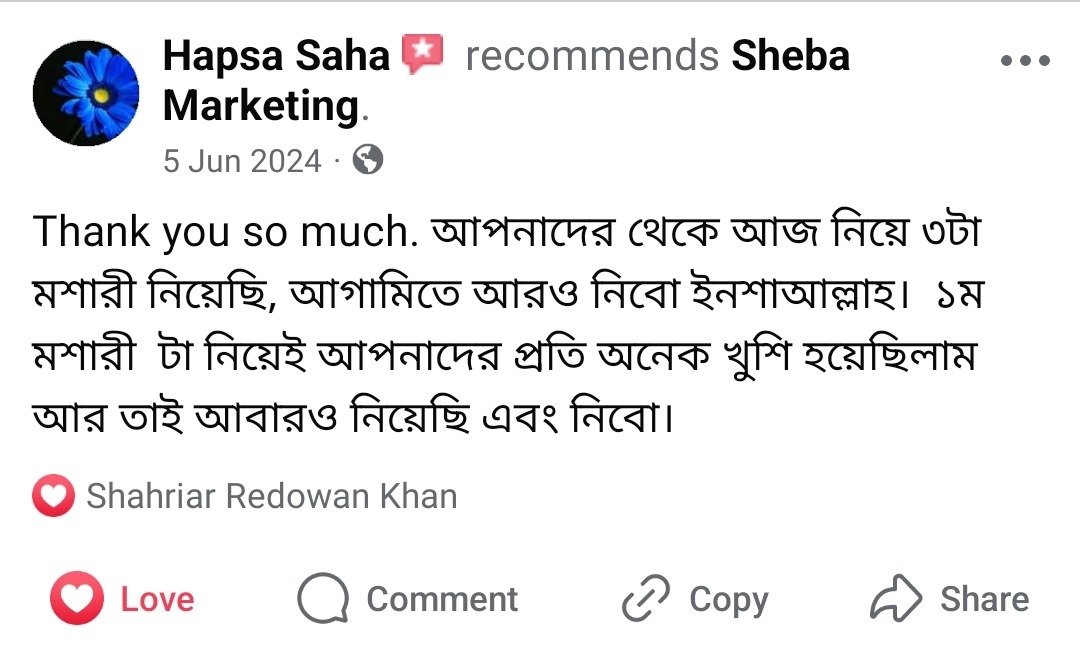The height and width of the screenshot is (660, 1080).
Task: View reactions from Shahriar Redowan Khan
Action: [271, 496]
